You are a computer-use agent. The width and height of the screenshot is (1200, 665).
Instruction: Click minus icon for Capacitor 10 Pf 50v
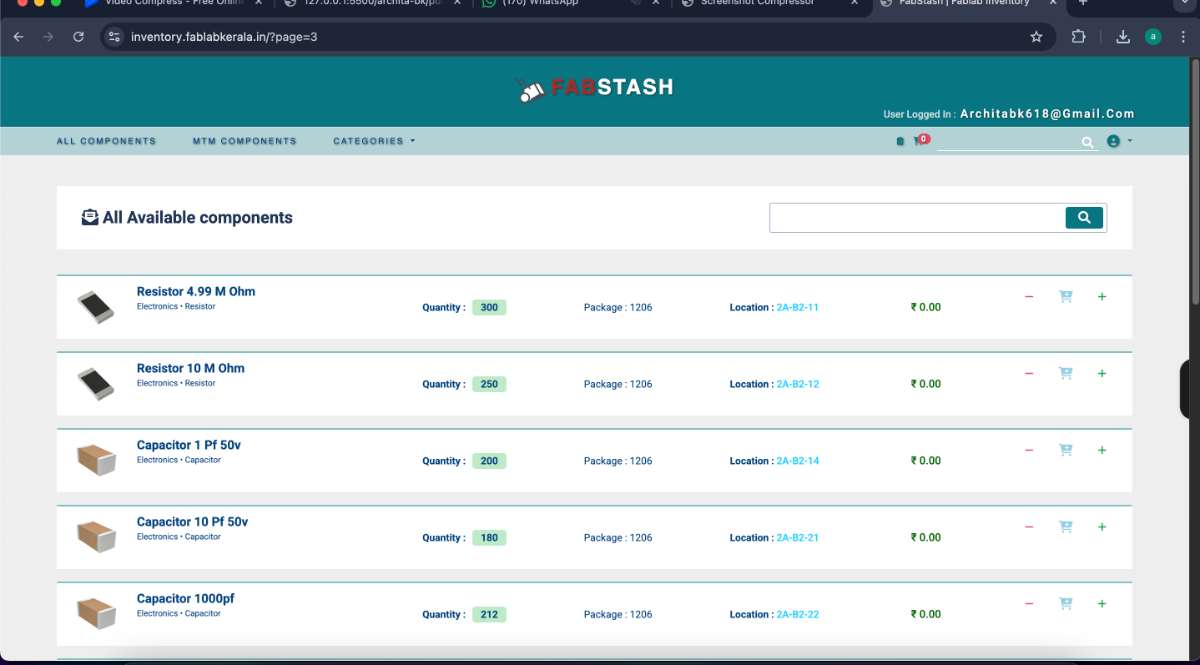tap(1029, 527)
